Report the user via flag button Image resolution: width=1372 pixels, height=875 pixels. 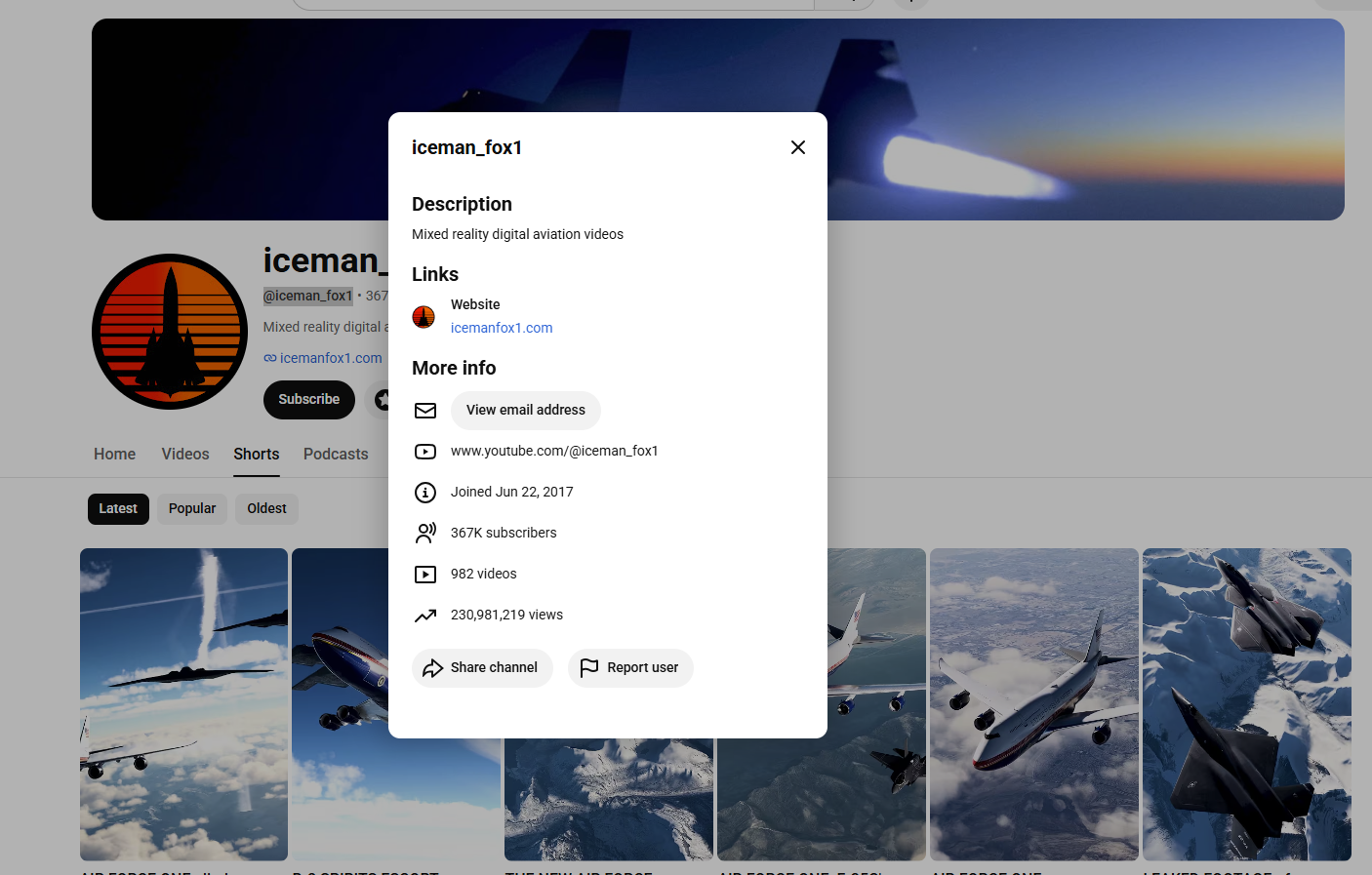click(x=630, y=668)
